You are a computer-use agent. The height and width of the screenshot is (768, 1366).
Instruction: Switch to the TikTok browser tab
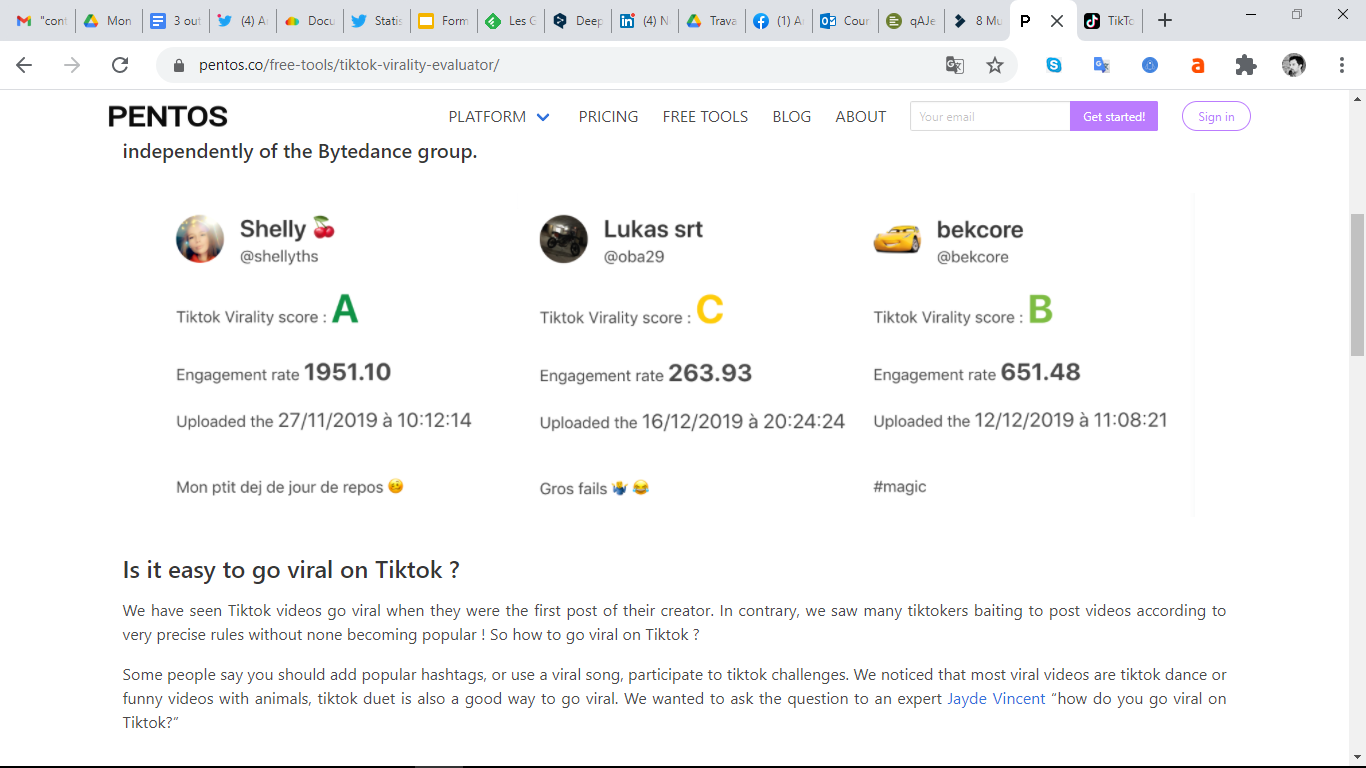coord(1110,20)
